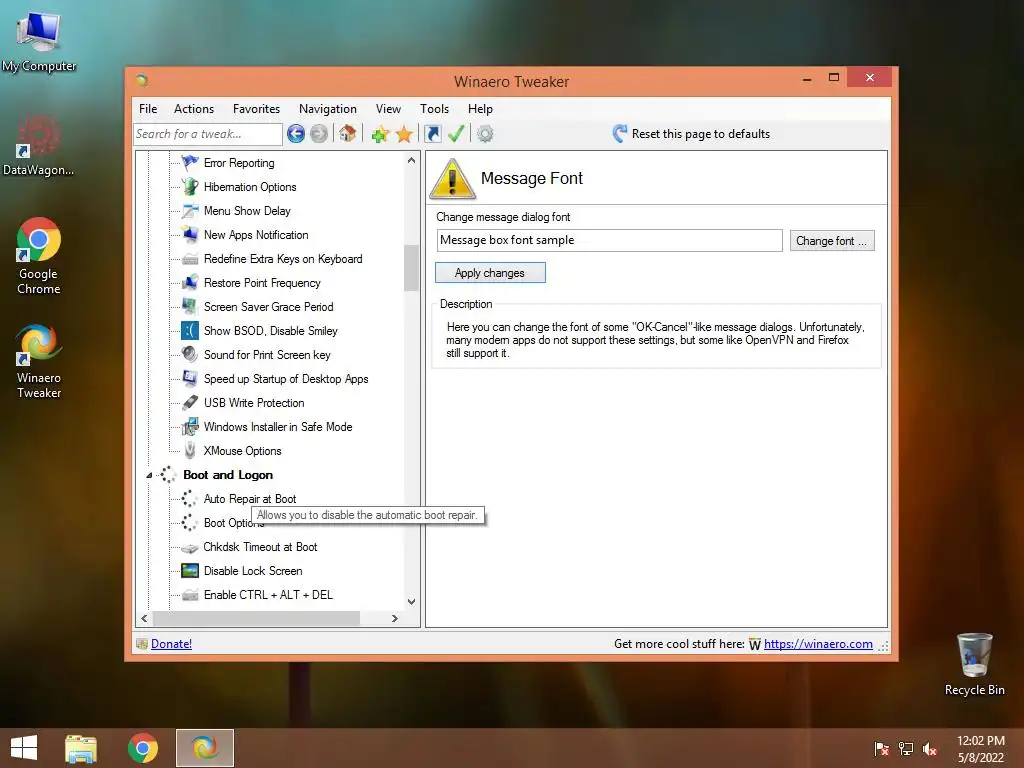The width and height of the screenshot is (1024, 768).
Task: Click the Enable CTRL + ALT + DEL icon
Action: pos(190,595)
